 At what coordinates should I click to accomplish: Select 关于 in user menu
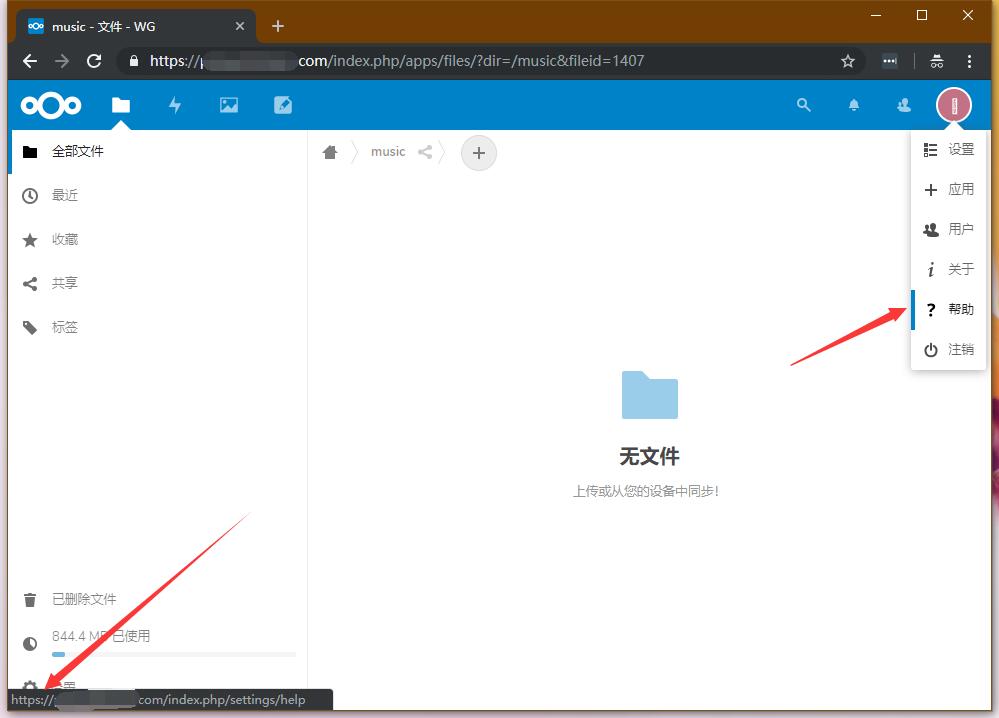949,269
